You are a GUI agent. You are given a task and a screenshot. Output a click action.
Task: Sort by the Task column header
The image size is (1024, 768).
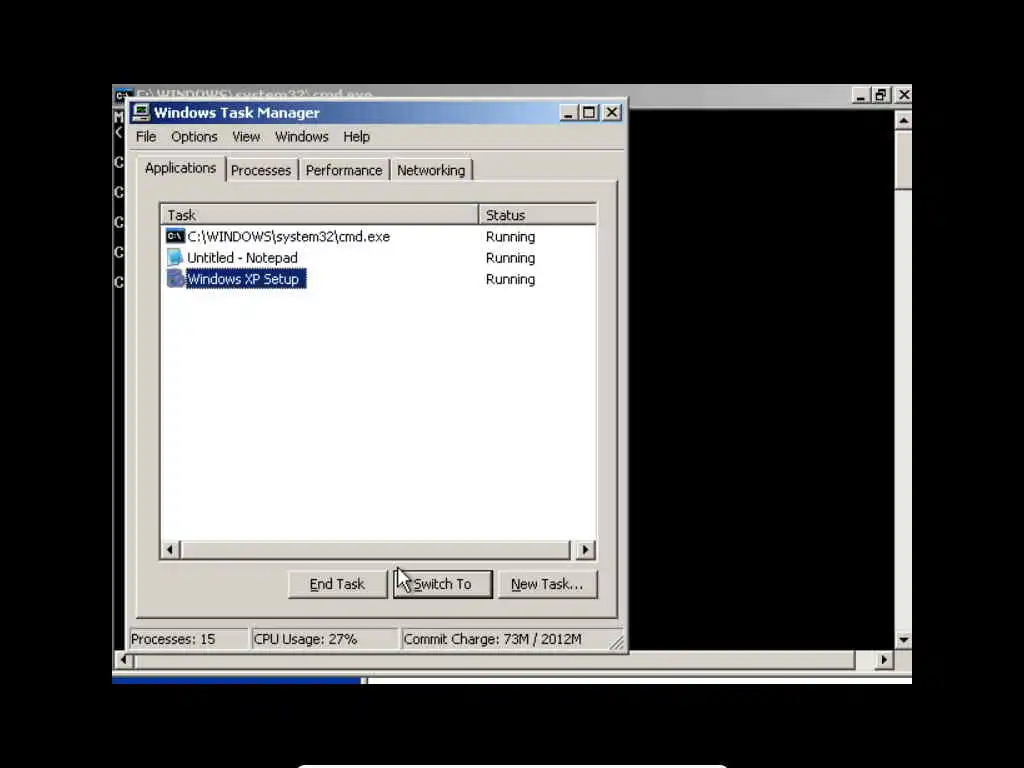[x=319, y=215]
